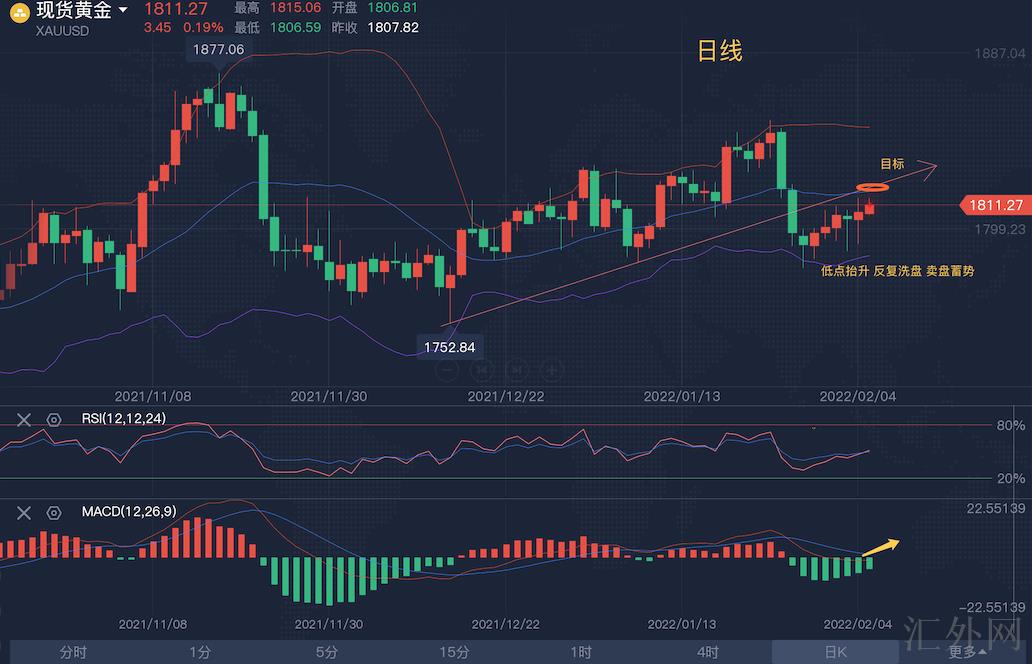
Task: Switch to the 1时 hourly tab
Action: 581,652
